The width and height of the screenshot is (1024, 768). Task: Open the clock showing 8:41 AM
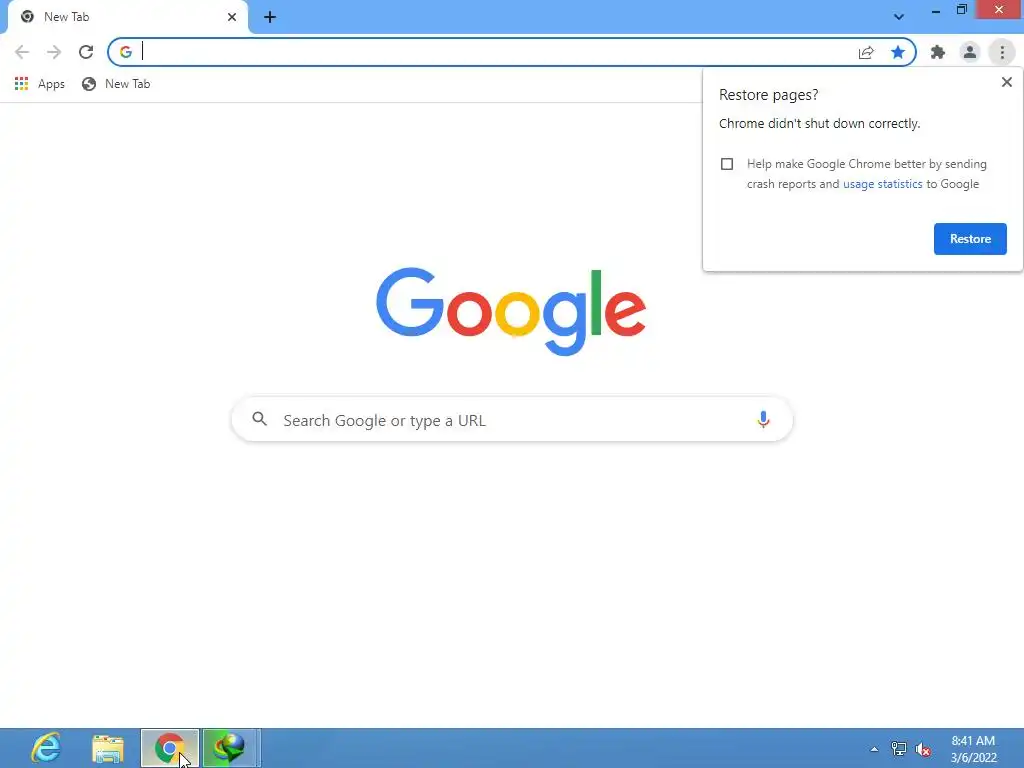click(x=973, y=749)
